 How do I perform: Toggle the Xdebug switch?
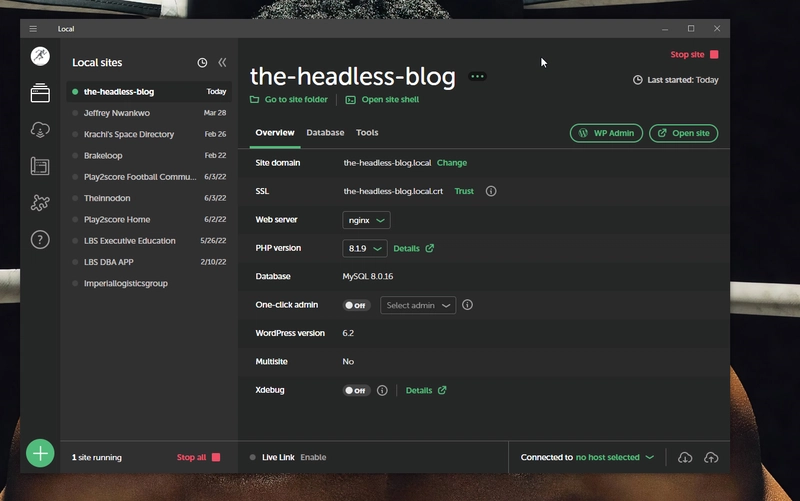pos(356,390)
